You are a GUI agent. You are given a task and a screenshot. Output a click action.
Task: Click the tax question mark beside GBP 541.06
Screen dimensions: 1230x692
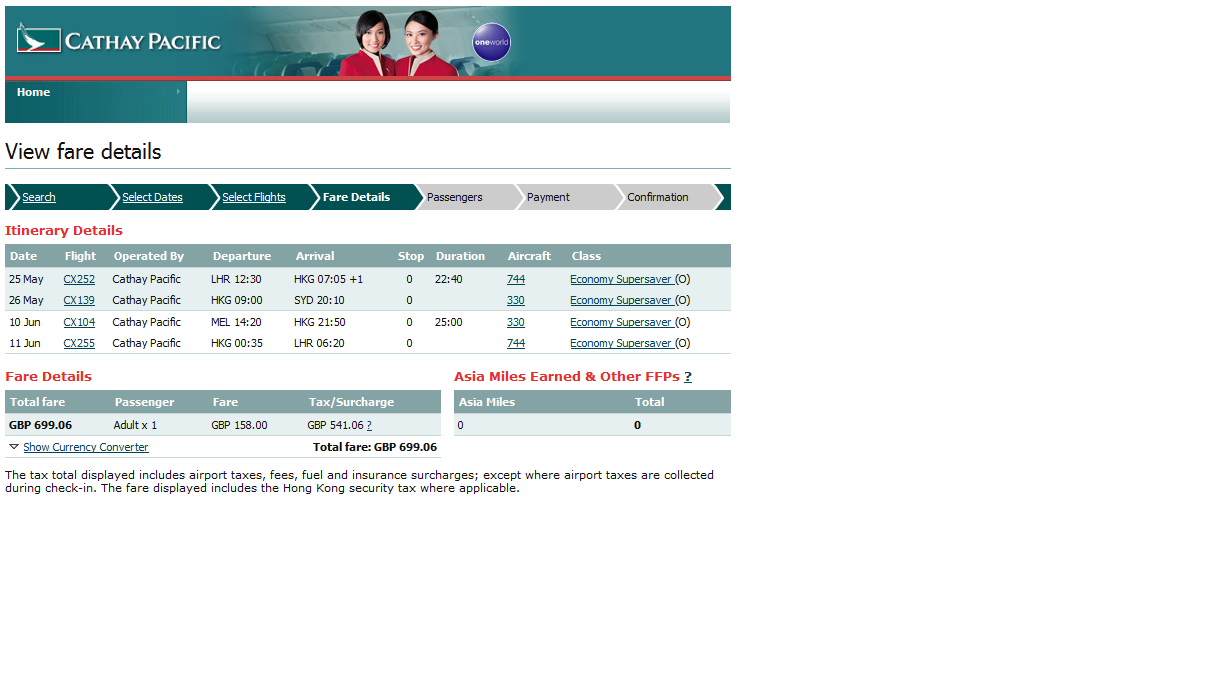tap(369, 425)
